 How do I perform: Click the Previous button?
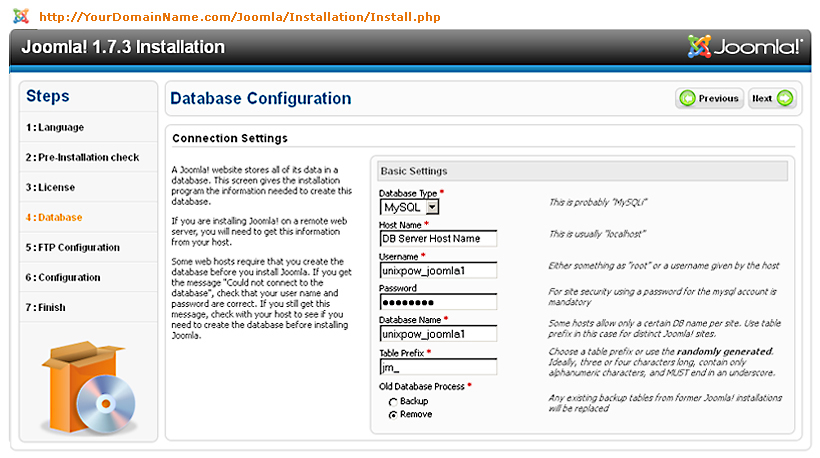(709, 98)
